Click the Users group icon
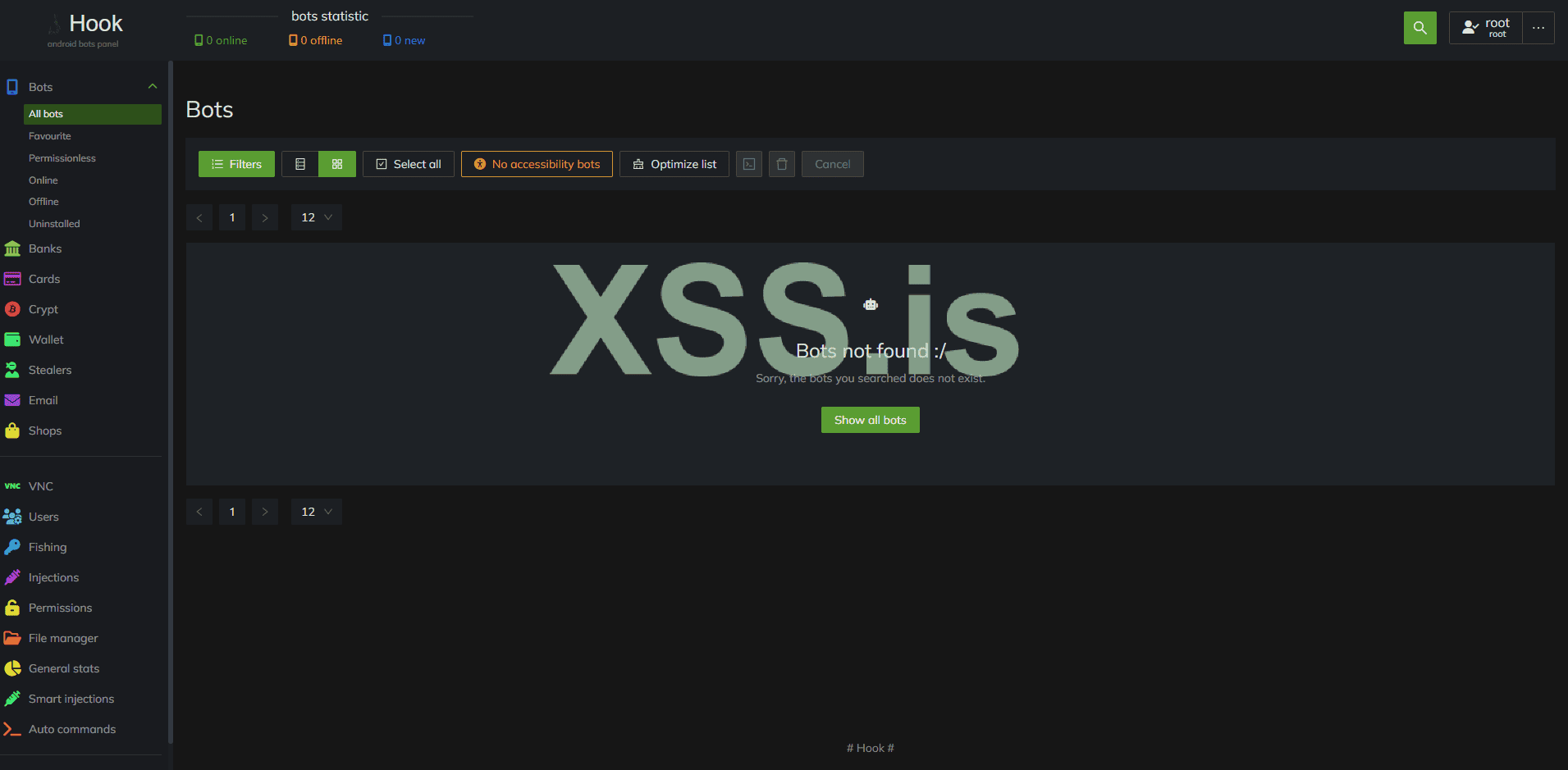This screenshot has width=1568, height=770. [12, 517]
